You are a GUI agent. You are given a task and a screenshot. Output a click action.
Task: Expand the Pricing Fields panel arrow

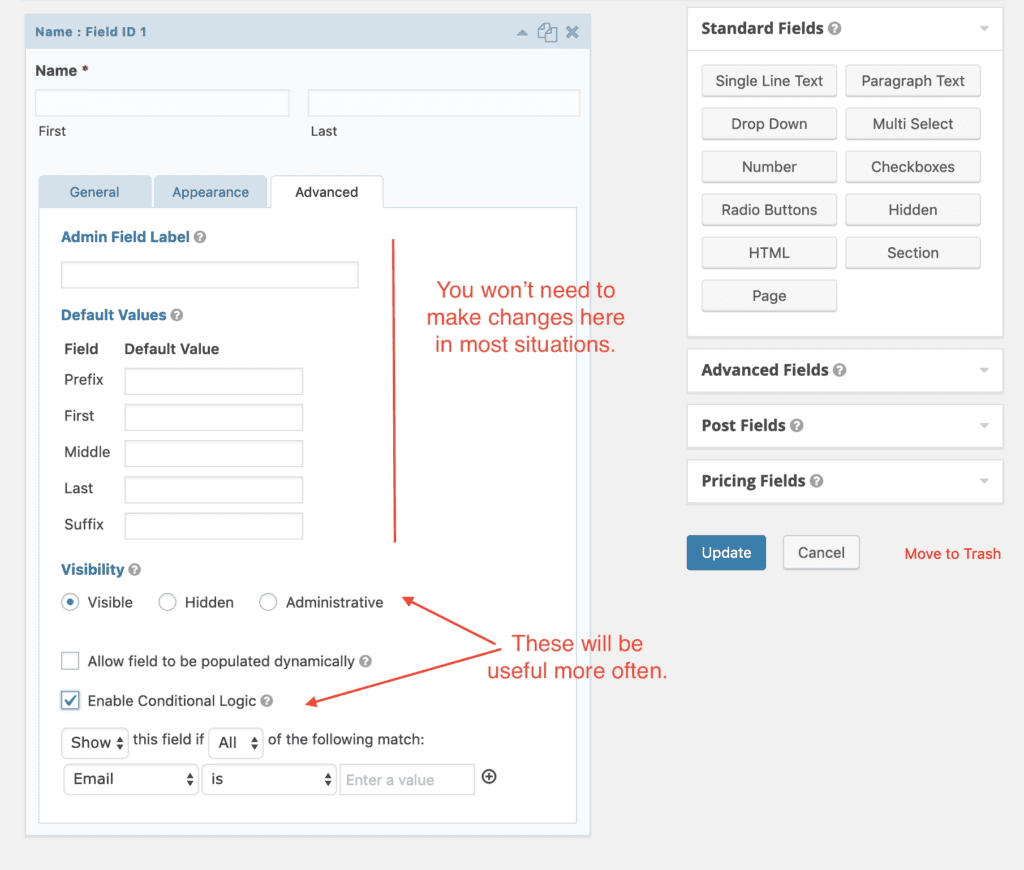[984, 481]
